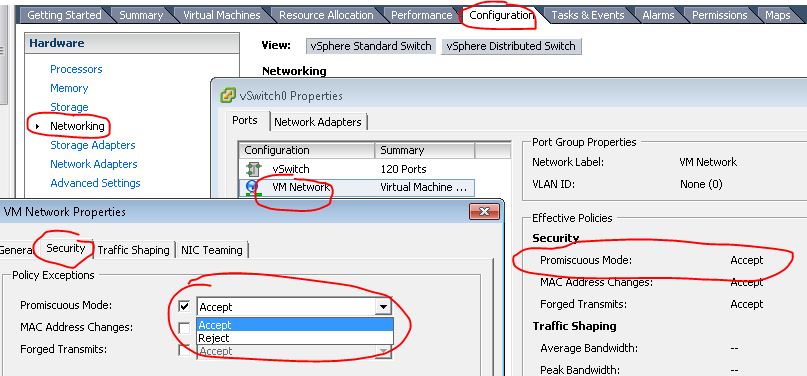Open the Forged Transmits dropdown arrow
The width and height of the screenshot is (807, 376).
(x=383, y=351)
